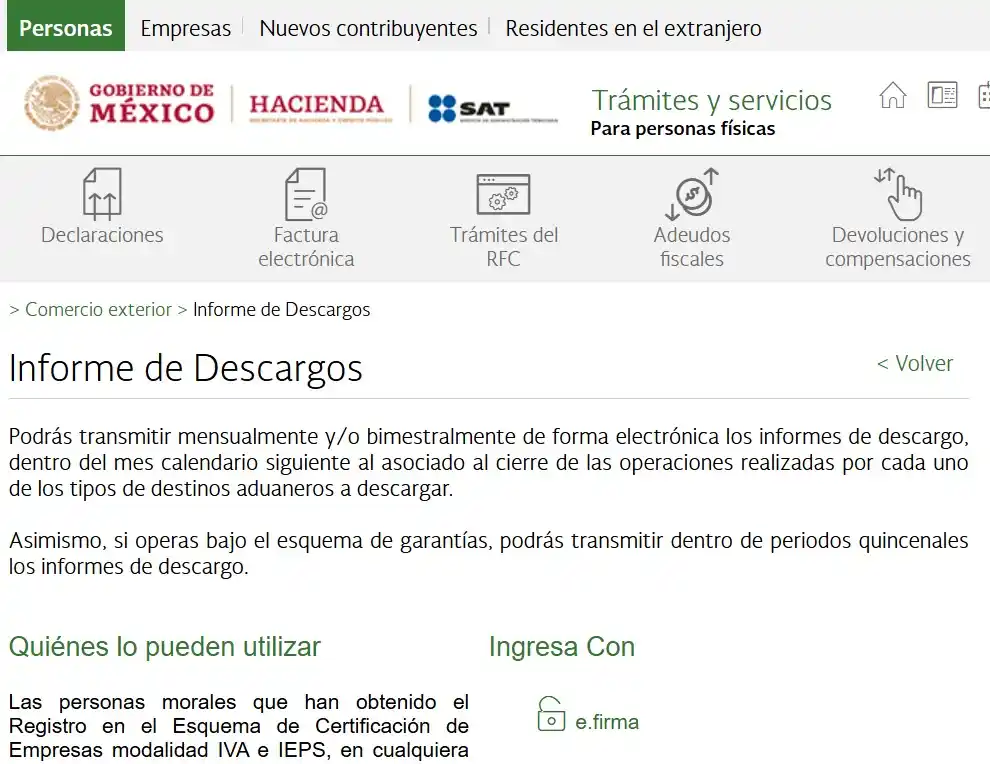Click the e.firma padlock icon
Viewport: 990px width, 764px height.
(x=551, y=714)
